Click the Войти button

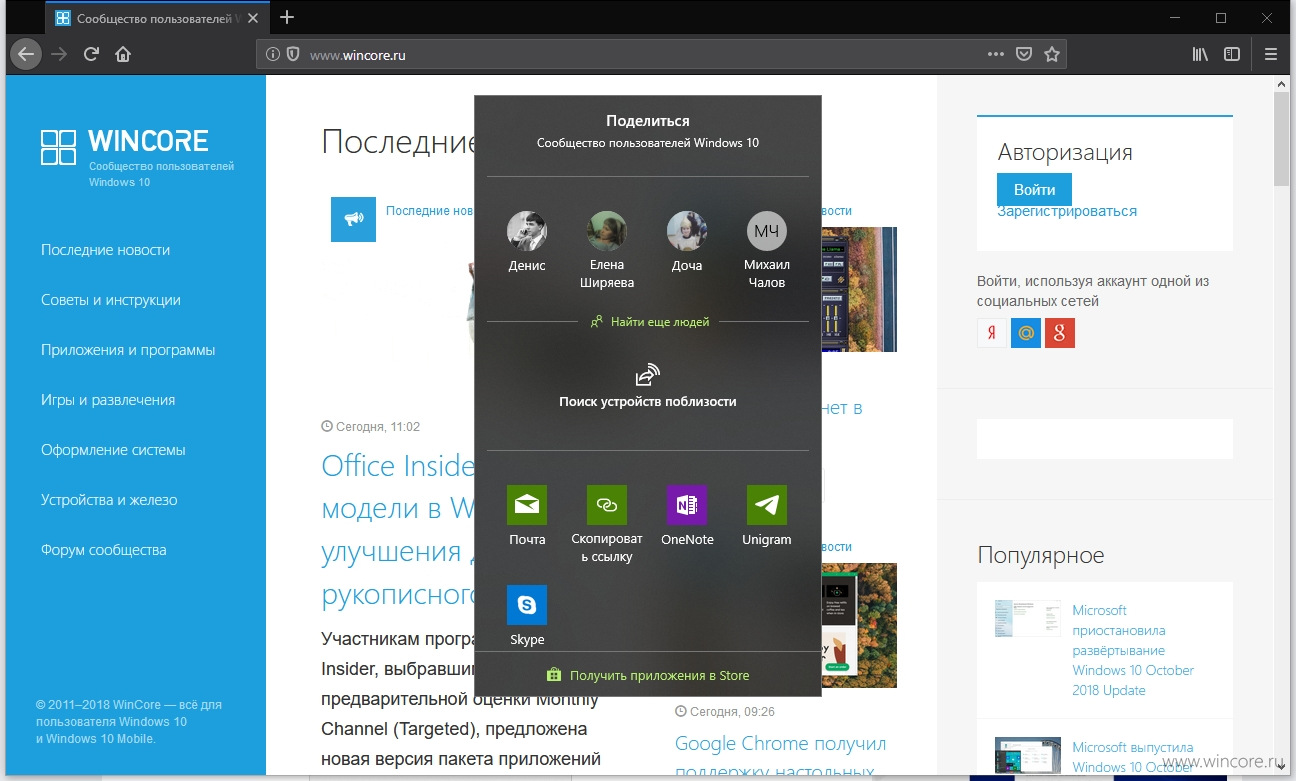[x=1034, y=189]
